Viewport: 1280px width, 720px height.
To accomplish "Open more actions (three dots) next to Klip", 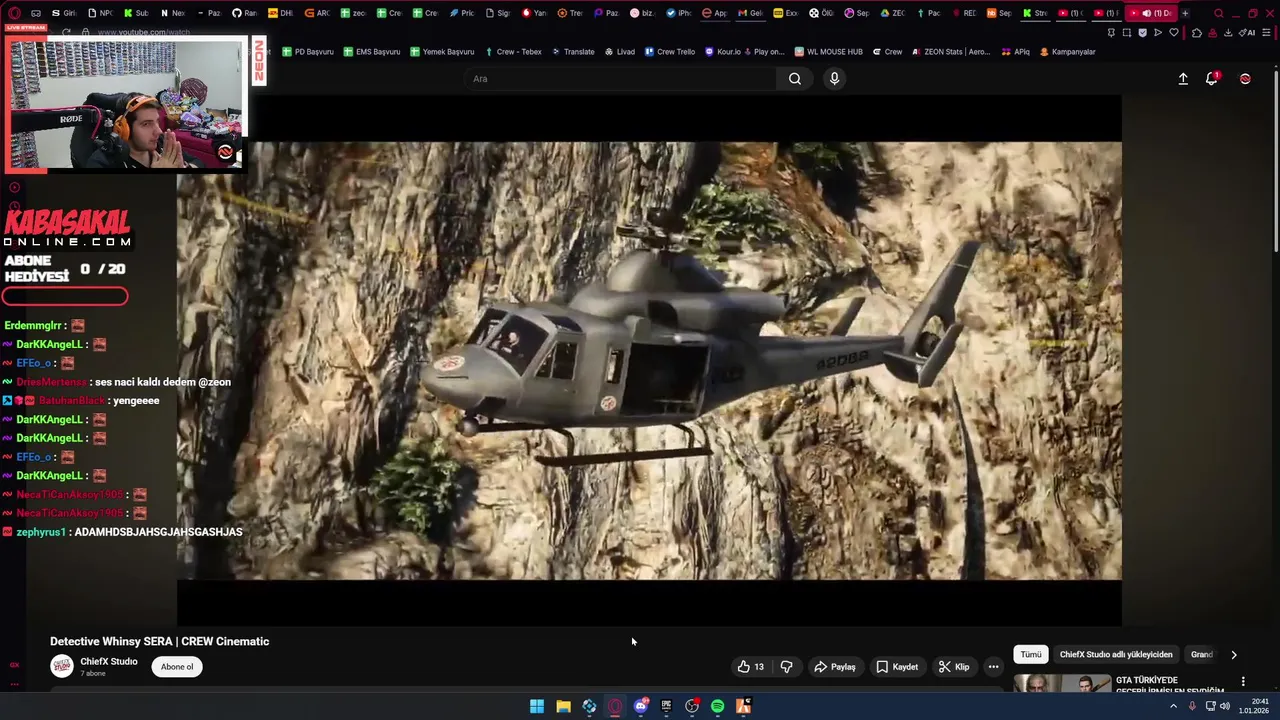I will tap(993, 667).
